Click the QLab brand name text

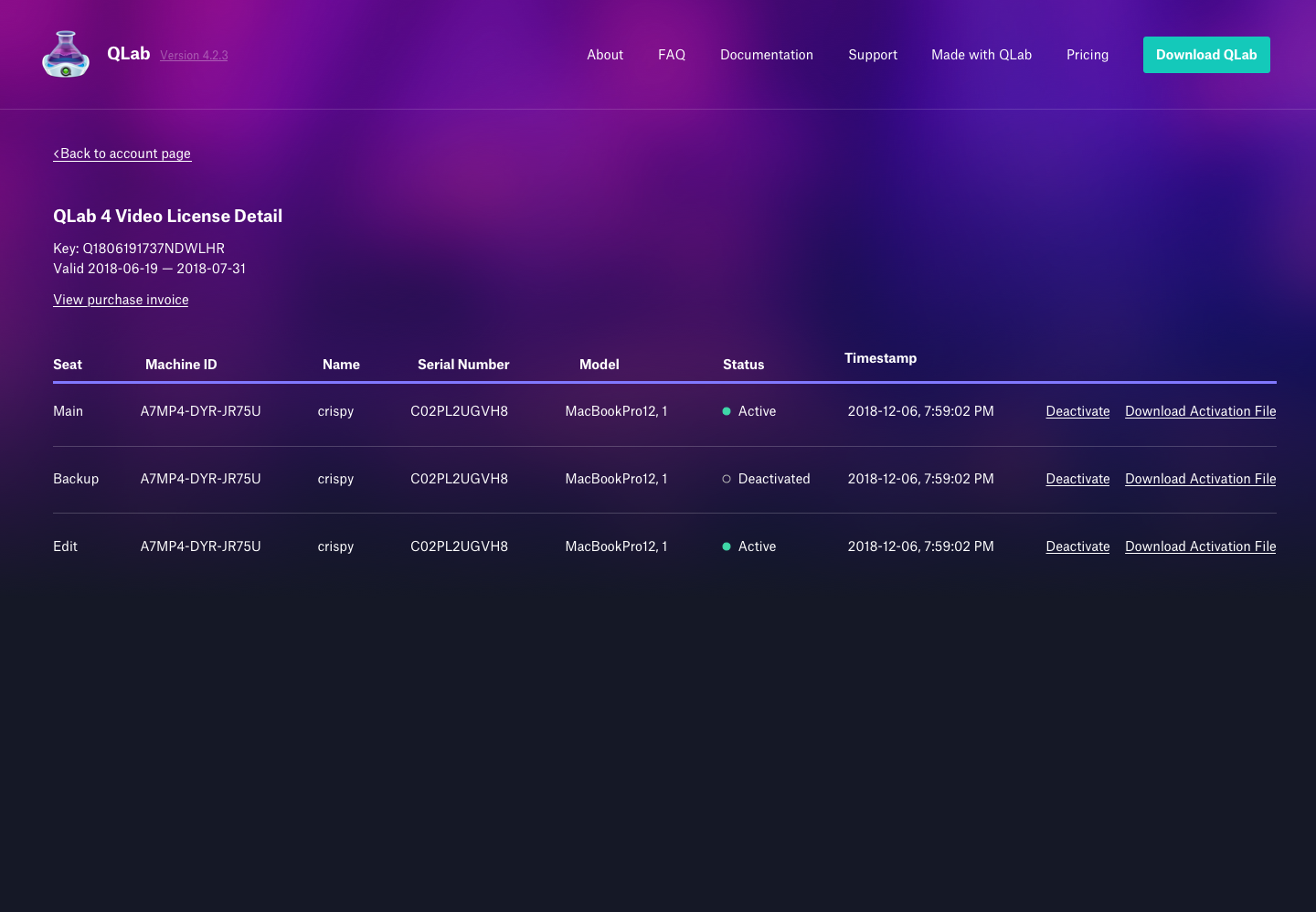point(128,54)
